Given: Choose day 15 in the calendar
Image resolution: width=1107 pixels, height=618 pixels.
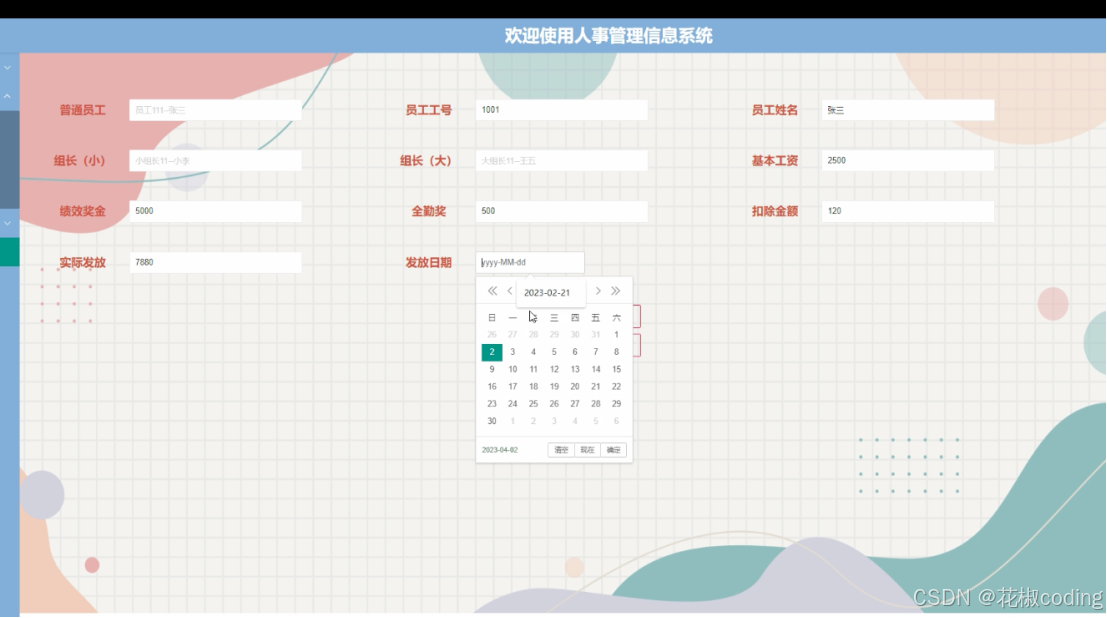Looking at the screenshot, I should tap(616, 369).
